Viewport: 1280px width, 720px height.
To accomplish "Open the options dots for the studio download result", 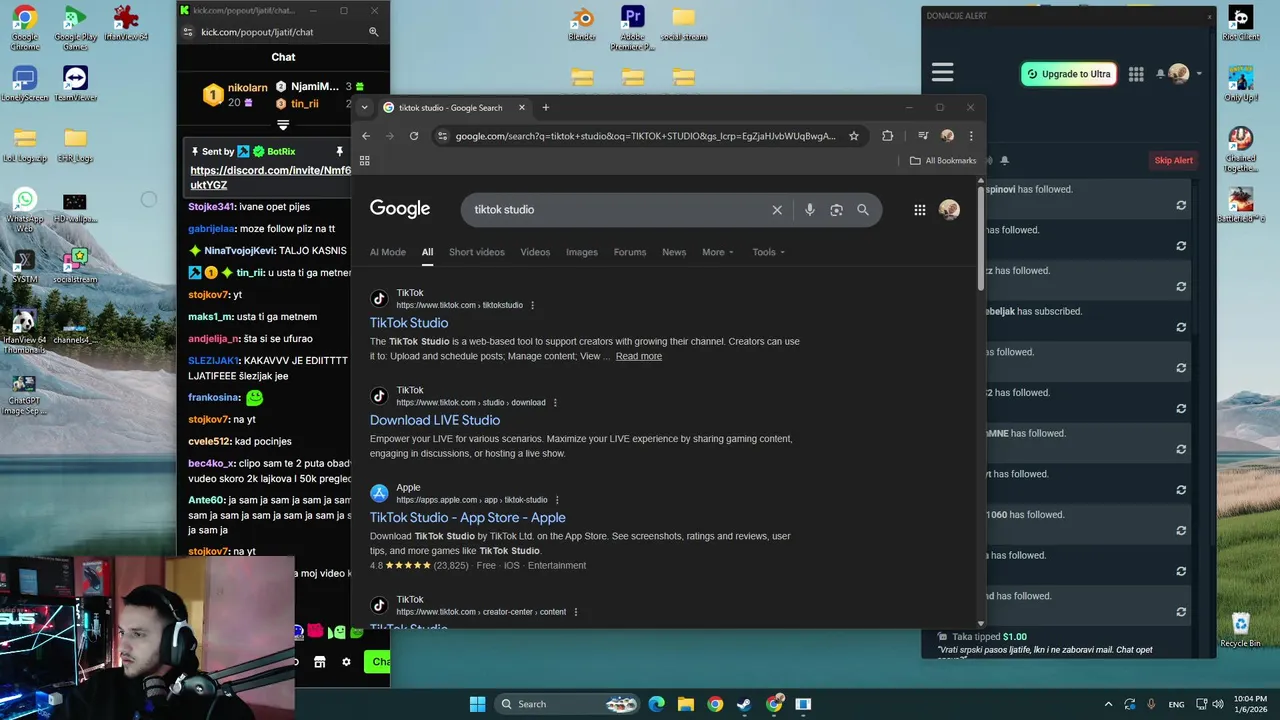I will [x=555, y=402].
